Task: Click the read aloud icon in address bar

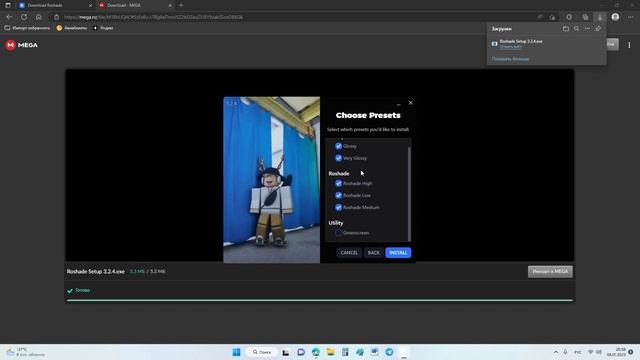Action: pos(540,17)
